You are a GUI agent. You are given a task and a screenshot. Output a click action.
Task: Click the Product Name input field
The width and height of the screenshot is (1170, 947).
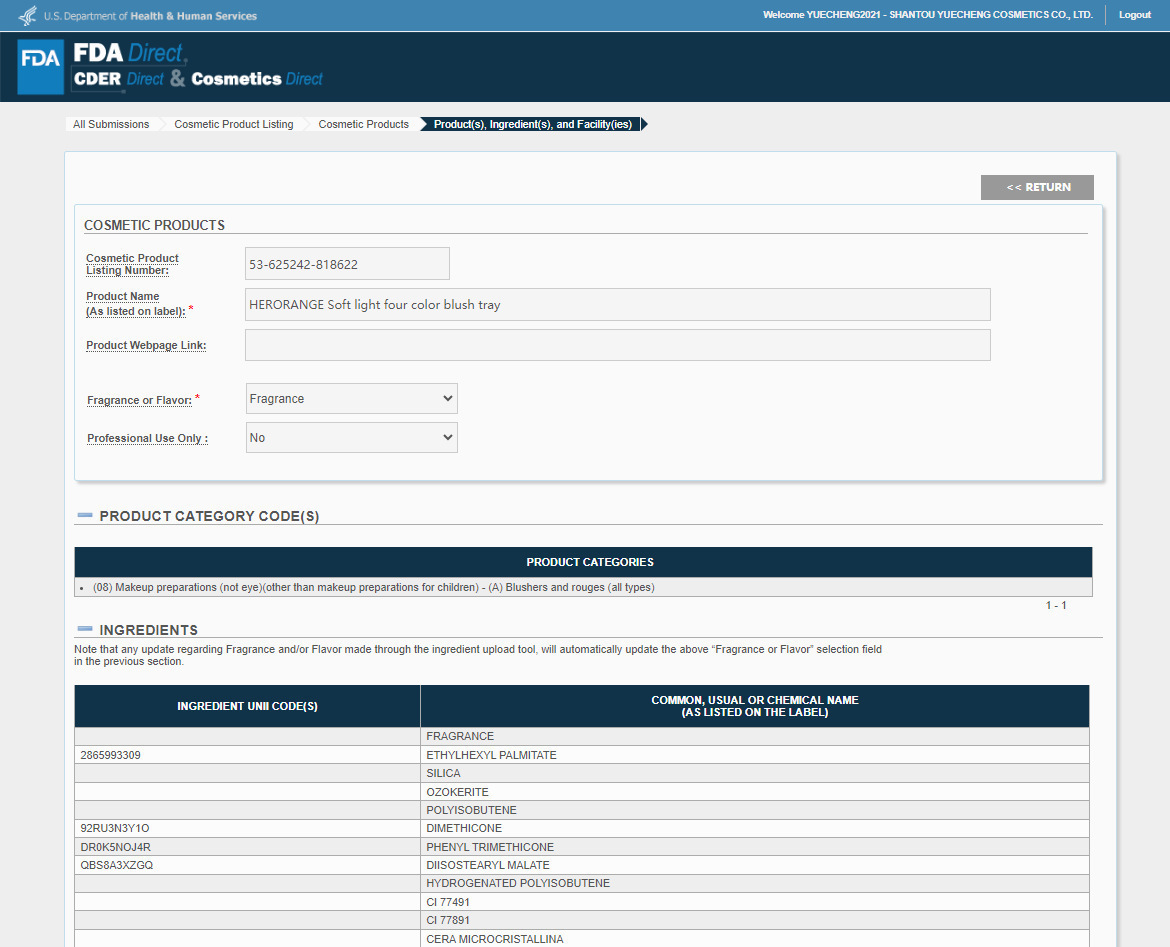618,304
